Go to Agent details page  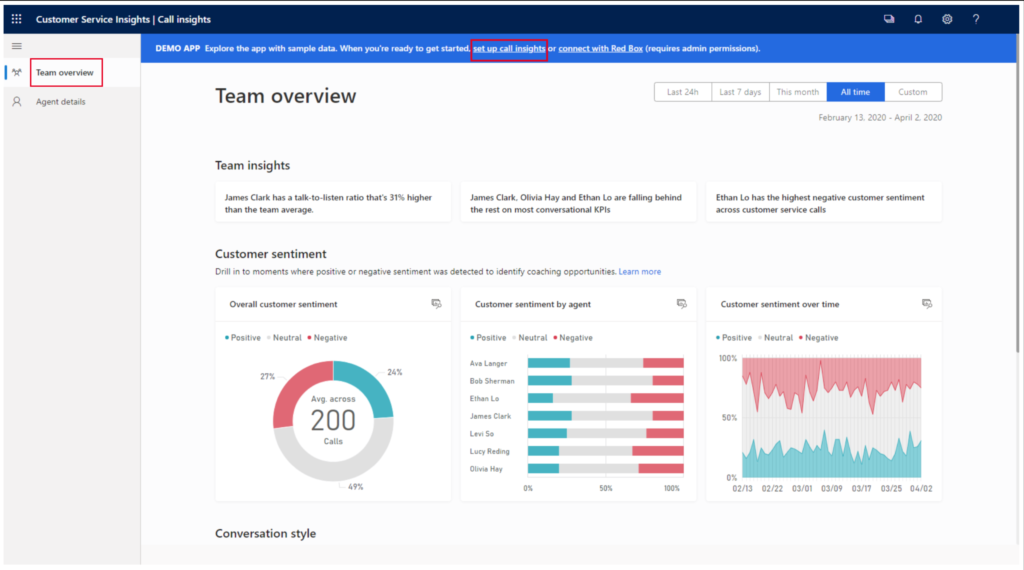[x=61, y=102]
